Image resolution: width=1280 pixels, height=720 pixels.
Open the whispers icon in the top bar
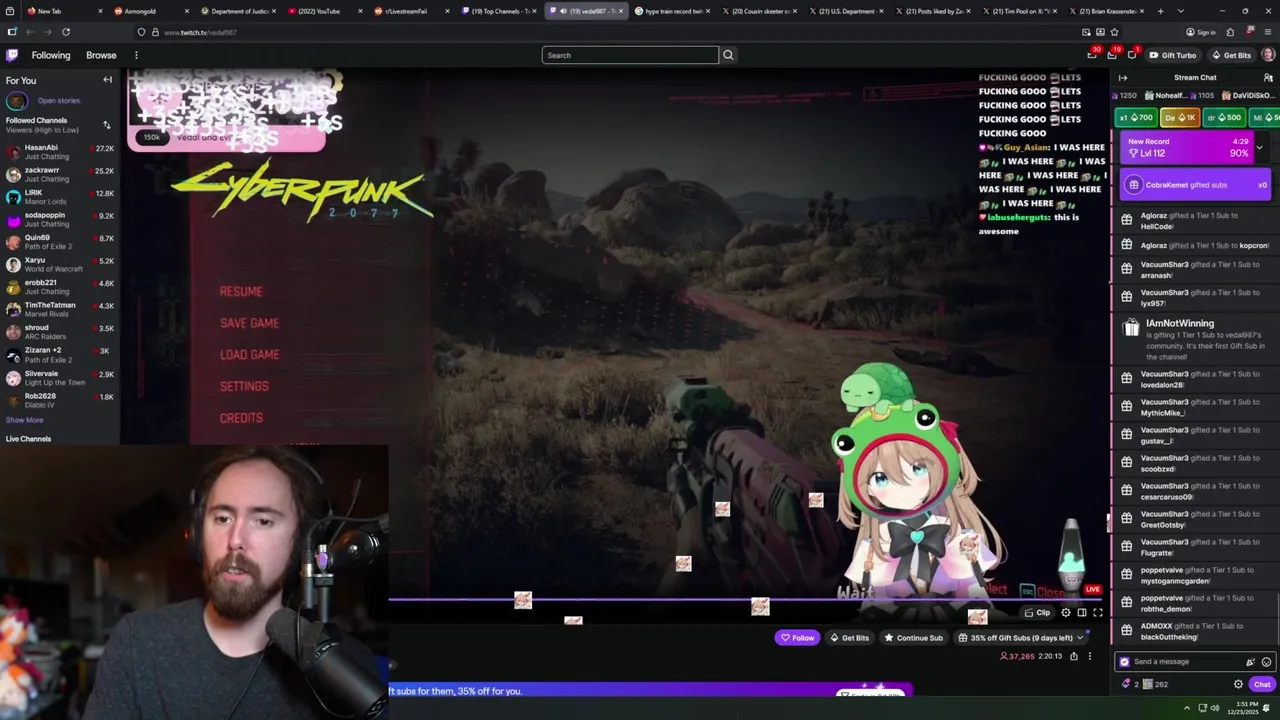1132,55
